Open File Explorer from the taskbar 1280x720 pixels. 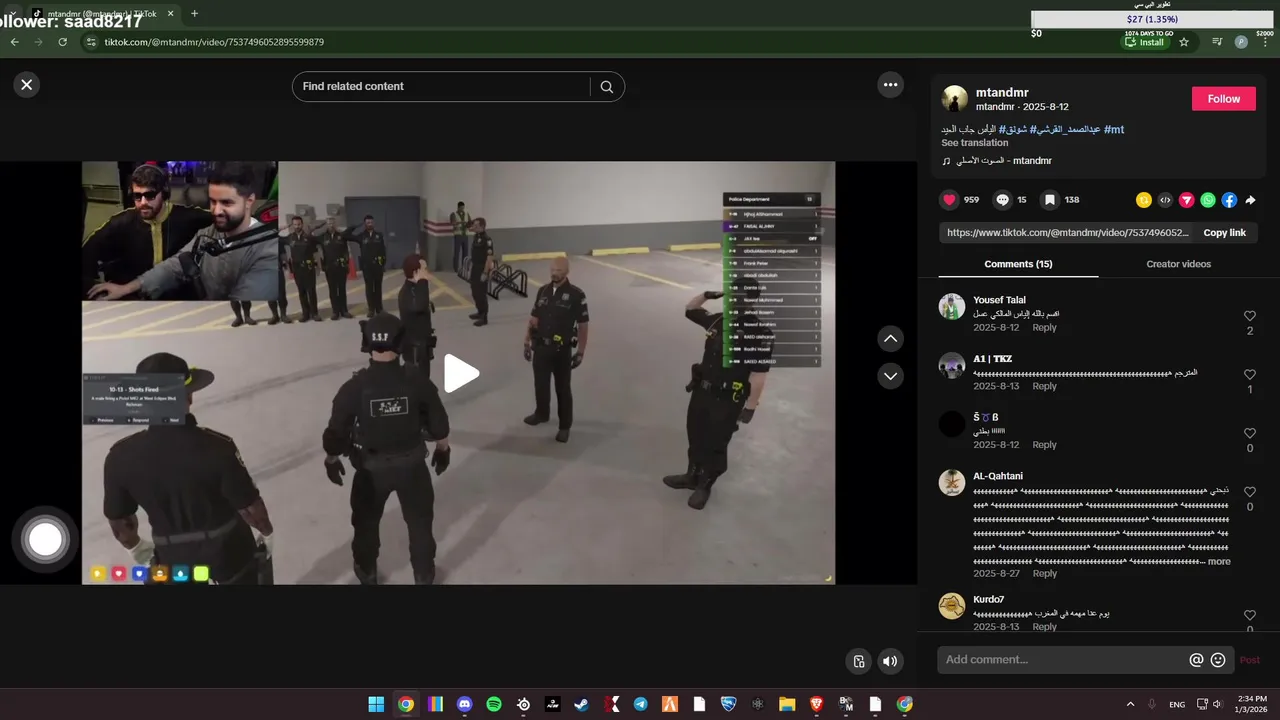[x=787, y=704]
